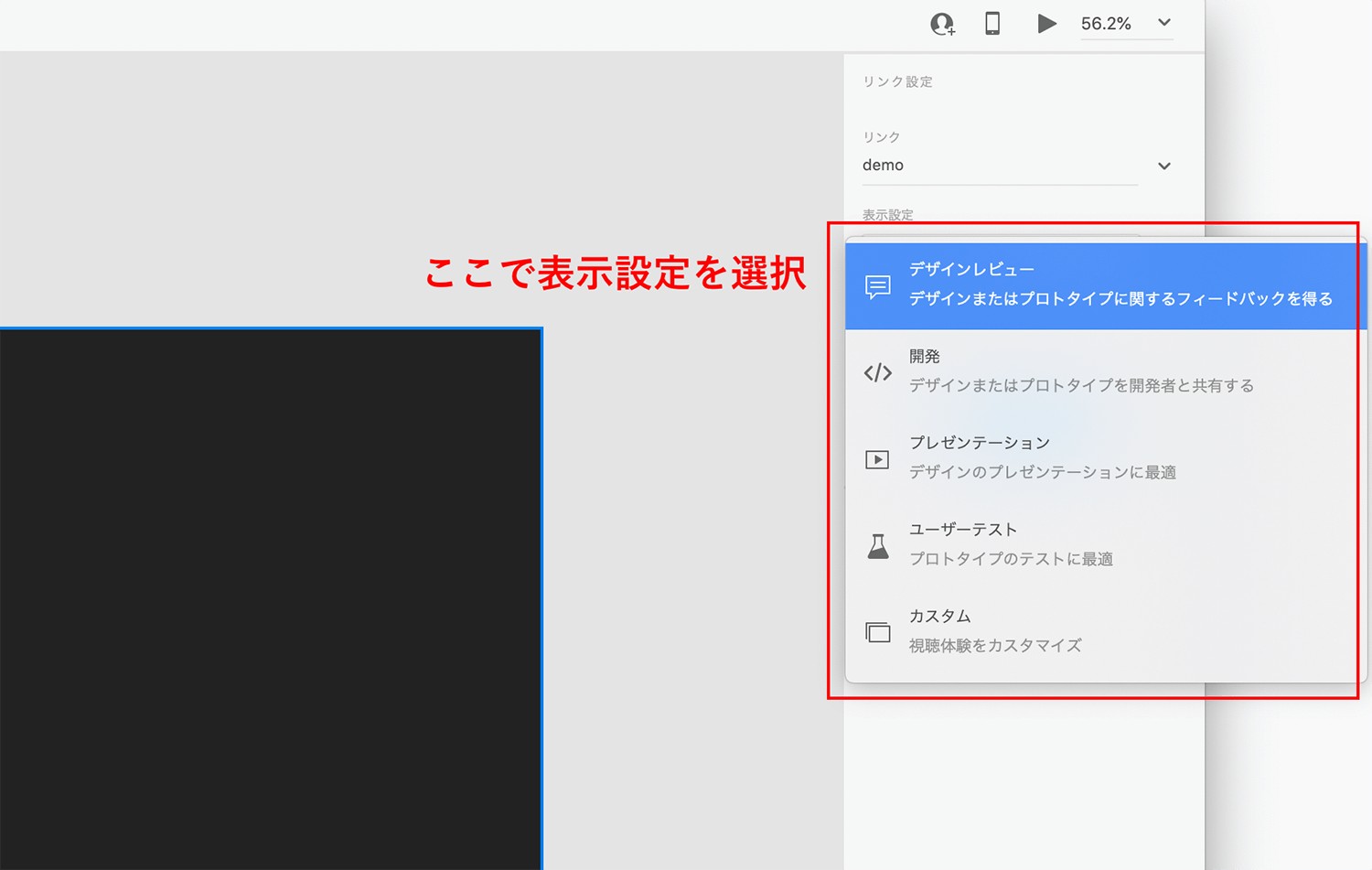Open mobile device preview icon
Viewport: 1372px width, 870px height.
pos(992,23)
